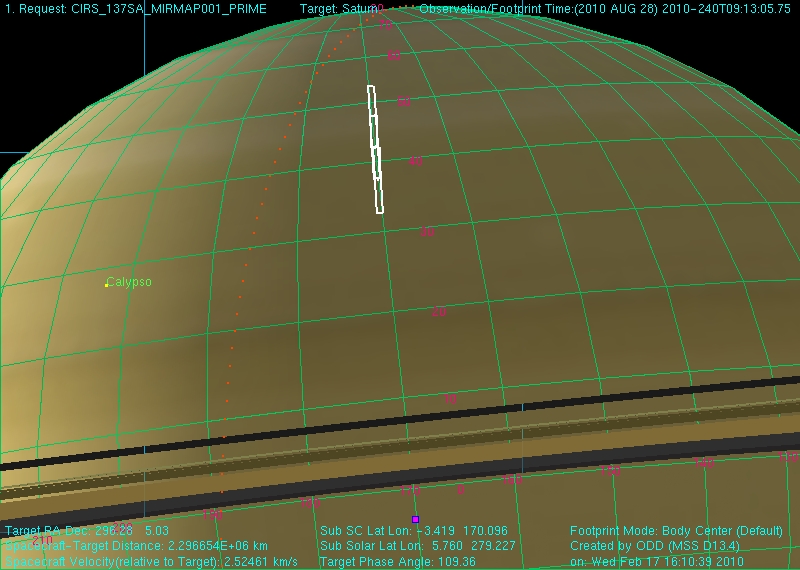The image size is (800, 570).
Task: Click the yellow Calypso moon marker
Action: (106, 285)
